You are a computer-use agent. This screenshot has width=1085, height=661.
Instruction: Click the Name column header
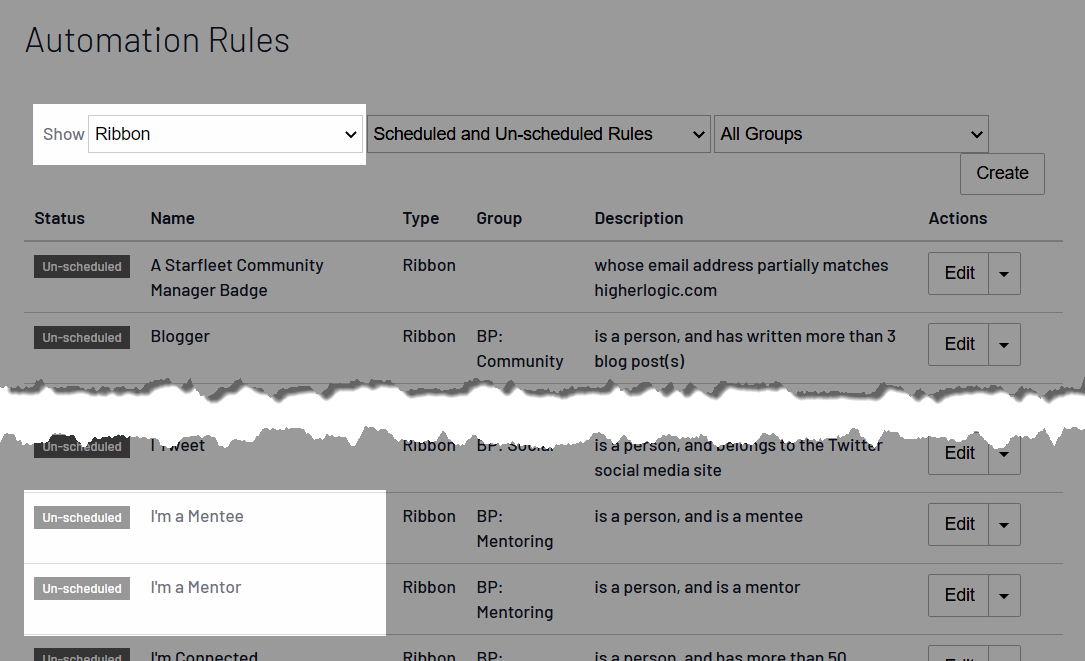(172, 218)
